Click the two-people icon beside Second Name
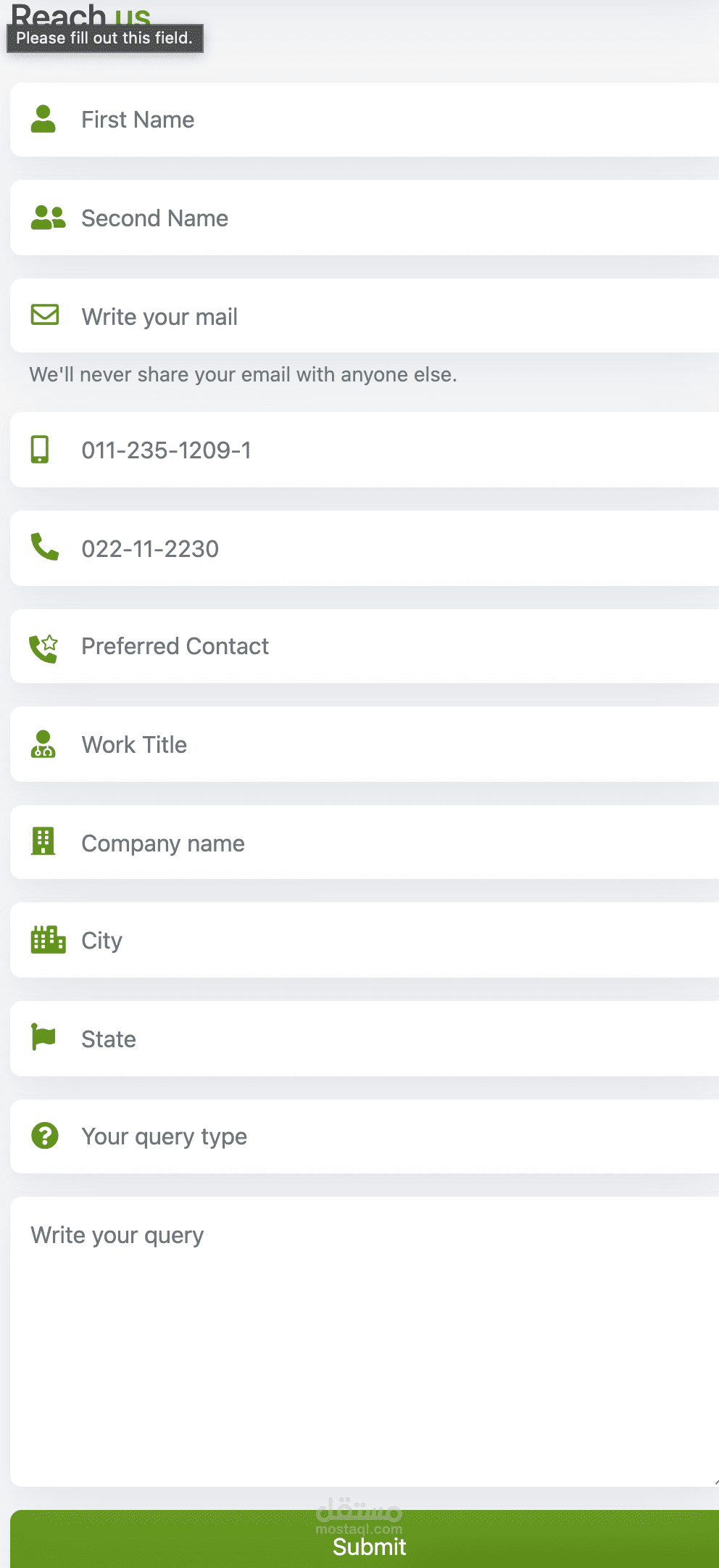The image size is (719, 1568). [48, 218]
